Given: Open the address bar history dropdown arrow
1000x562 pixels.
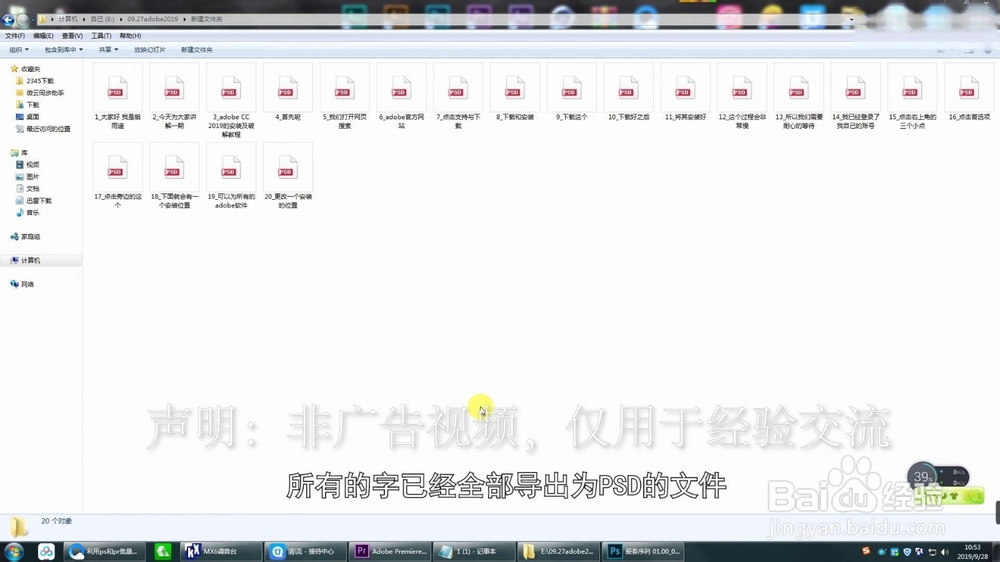Looking at the screenshot, I should [x=851, y=19].
